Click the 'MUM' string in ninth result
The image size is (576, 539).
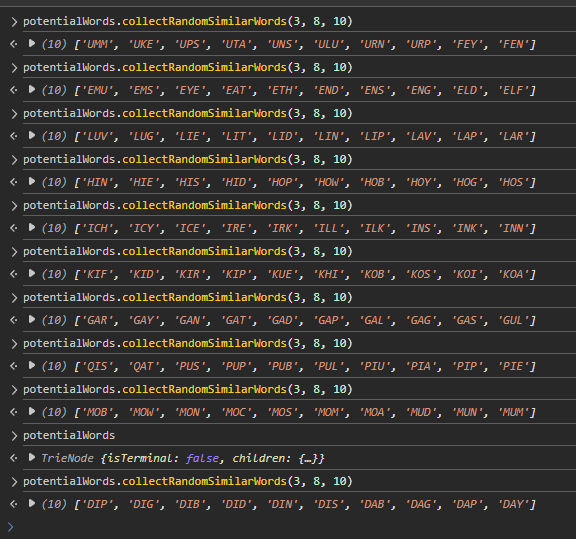[x=513, y=412]
